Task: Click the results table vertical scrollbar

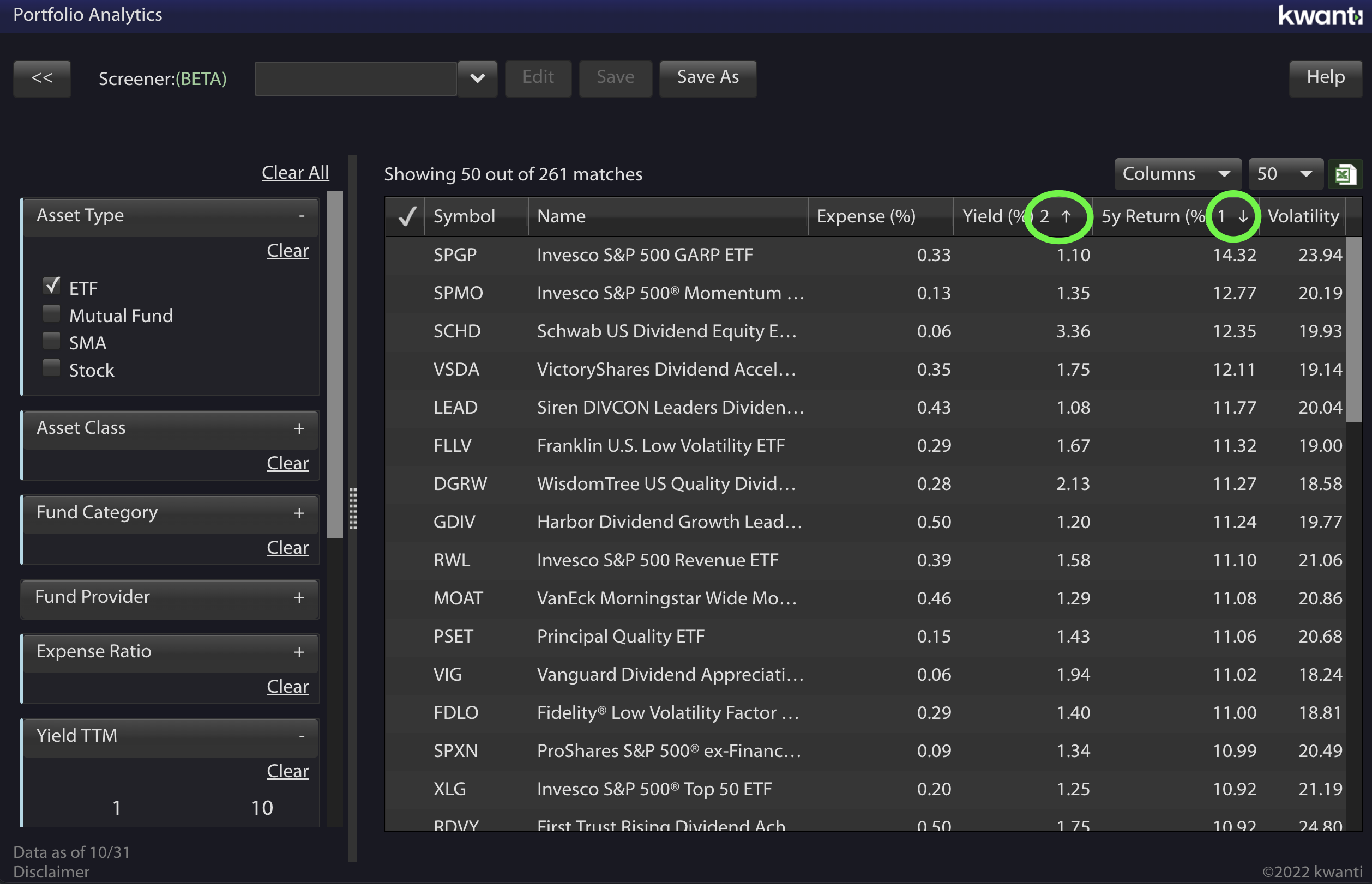Action: (1353, 330)
